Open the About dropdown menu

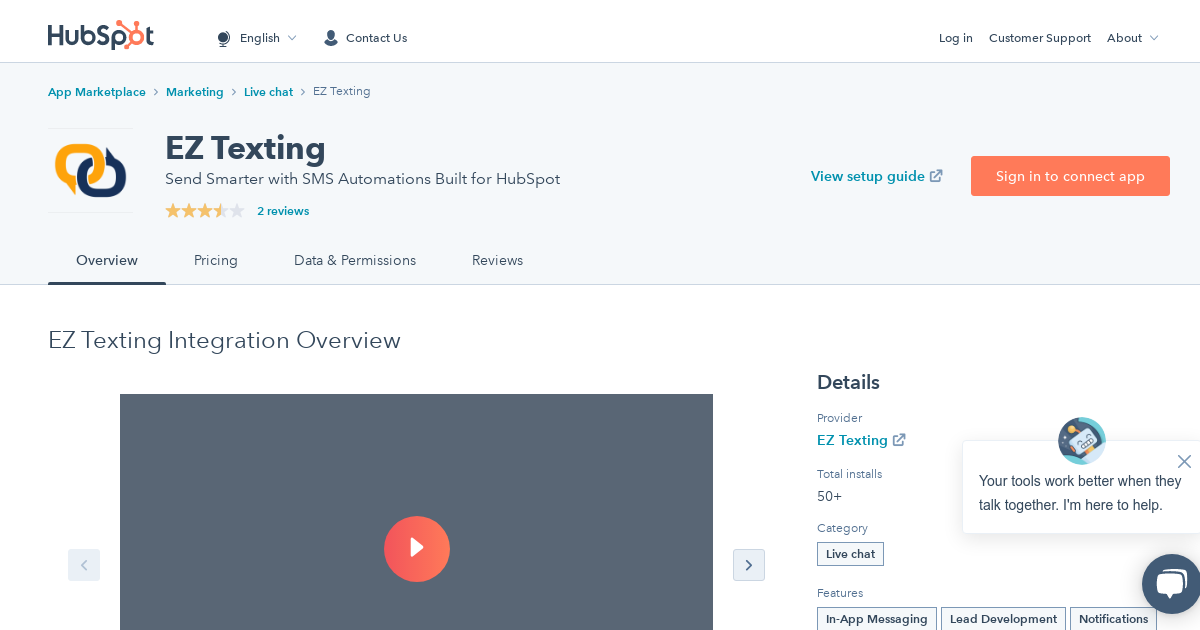1131,38
